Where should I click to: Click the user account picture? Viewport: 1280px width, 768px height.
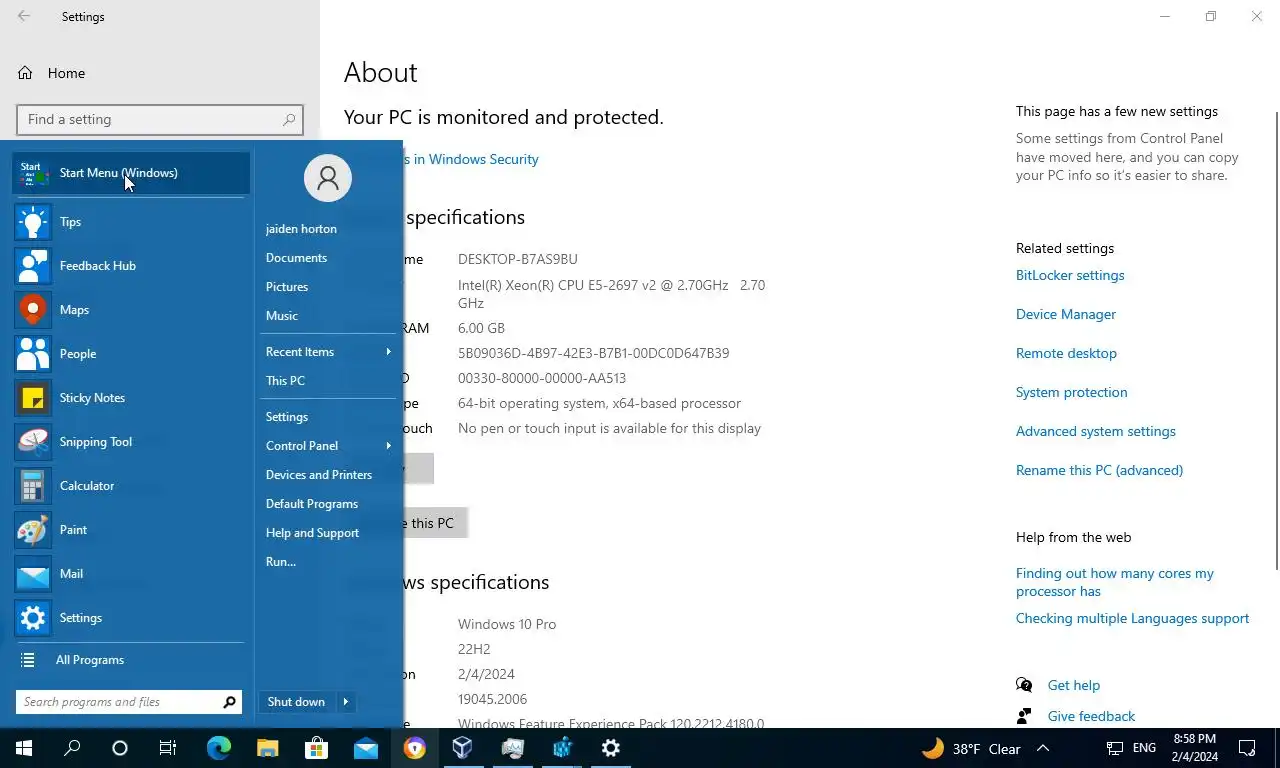click(x=328, y=178)
